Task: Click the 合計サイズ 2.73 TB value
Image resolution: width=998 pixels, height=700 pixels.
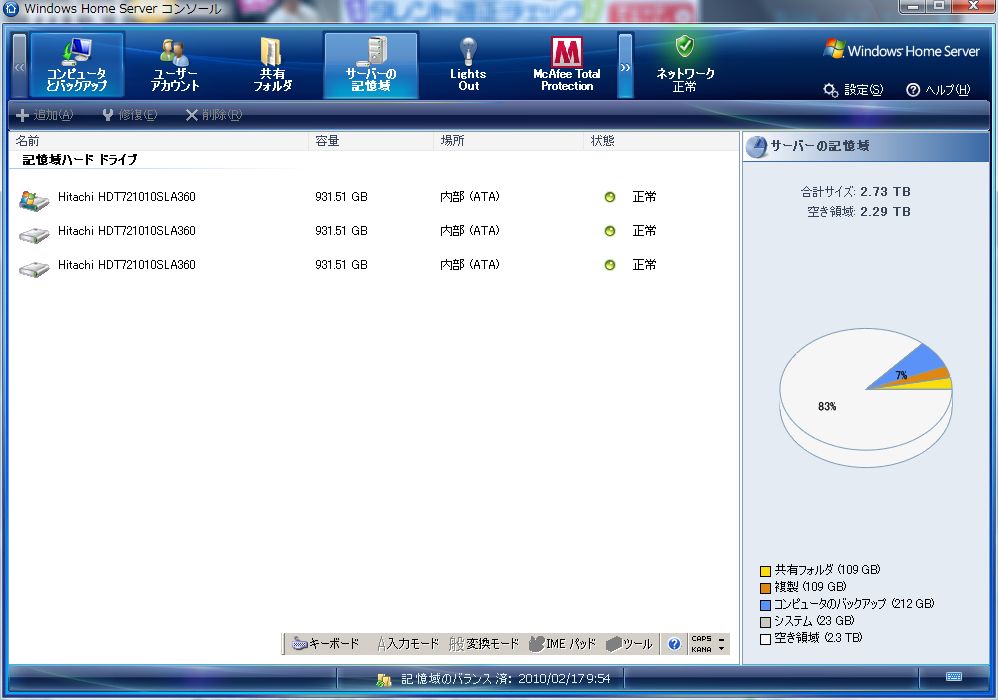Action: click(885, 192)
